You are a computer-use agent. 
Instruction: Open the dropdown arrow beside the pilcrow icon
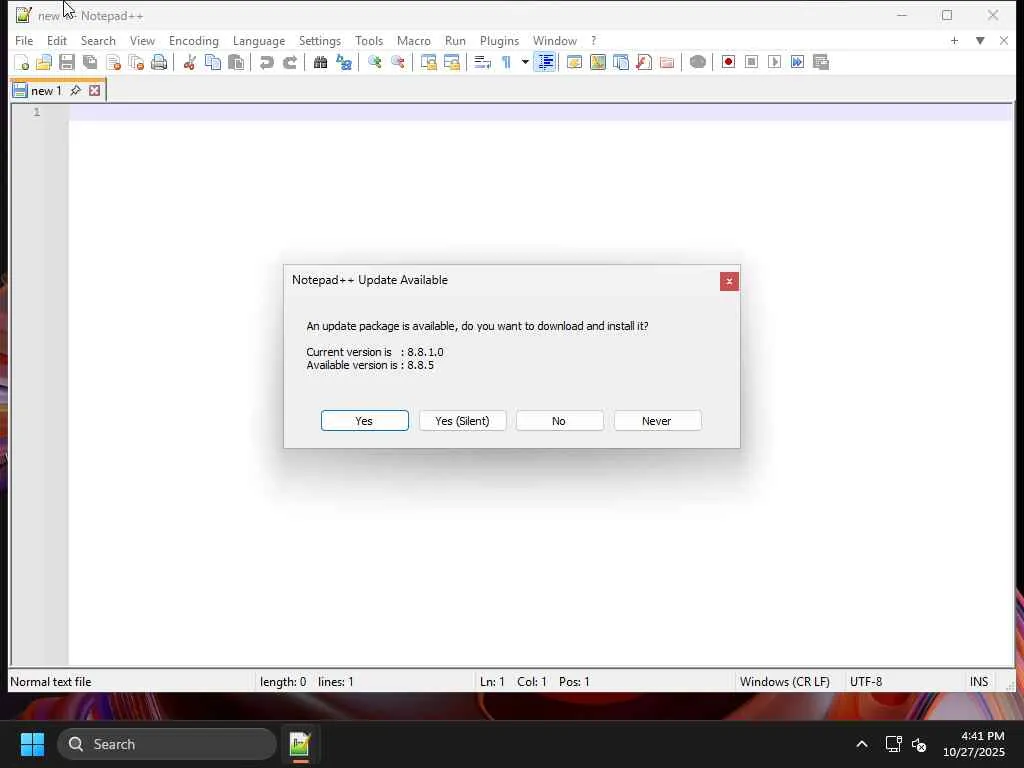pyautogui.click(x=525, y=62)
